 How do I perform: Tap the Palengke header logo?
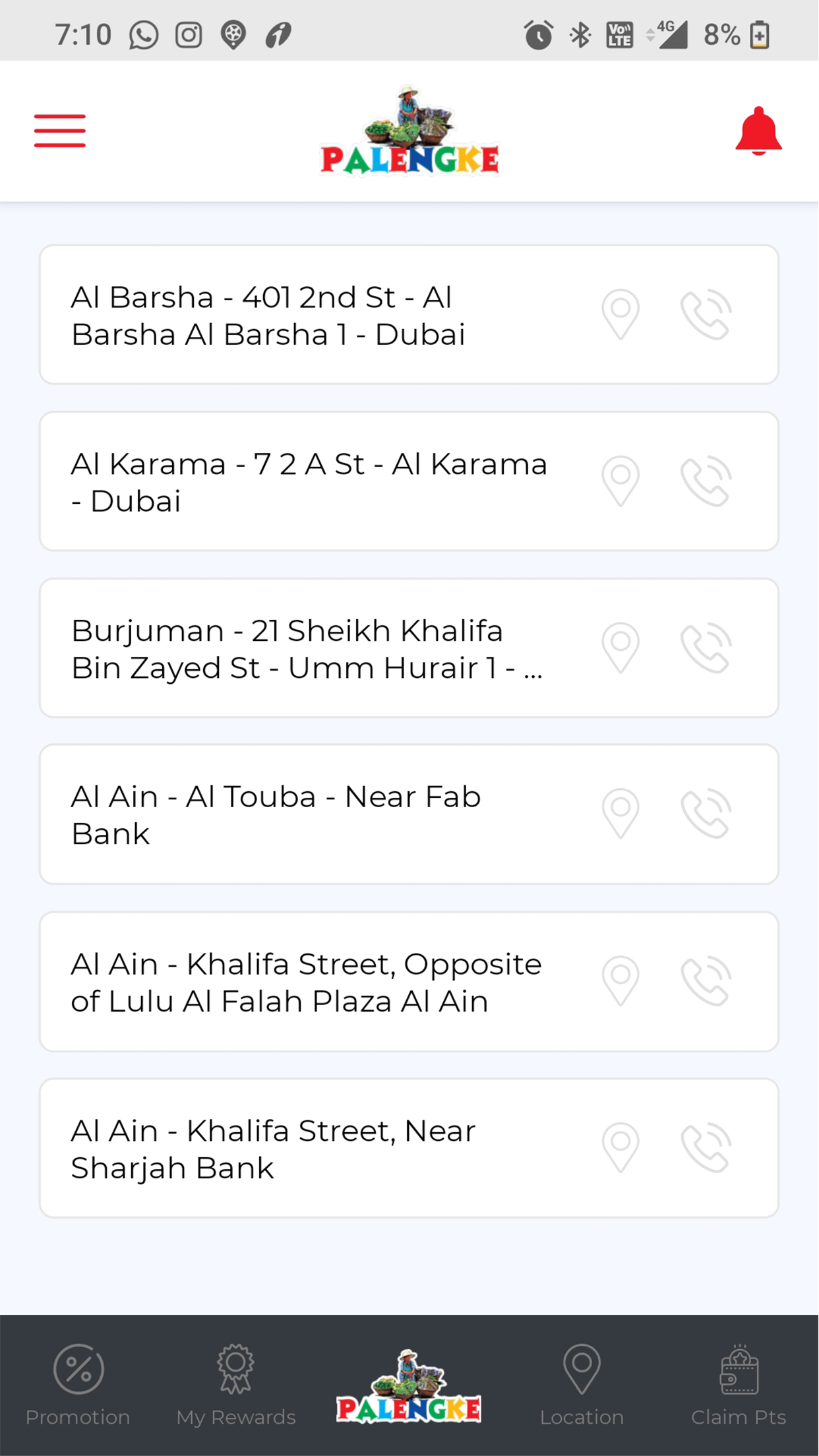[x=409, y=131]
